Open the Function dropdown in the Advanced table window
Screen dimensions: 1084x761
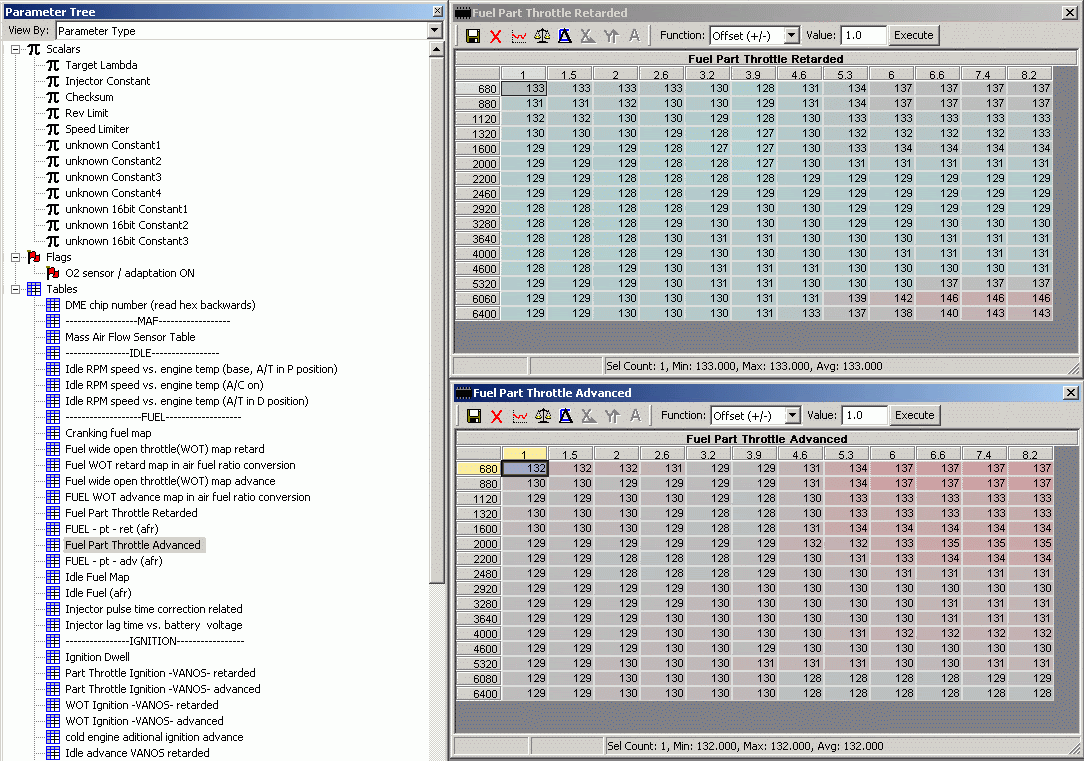point(792,415)
